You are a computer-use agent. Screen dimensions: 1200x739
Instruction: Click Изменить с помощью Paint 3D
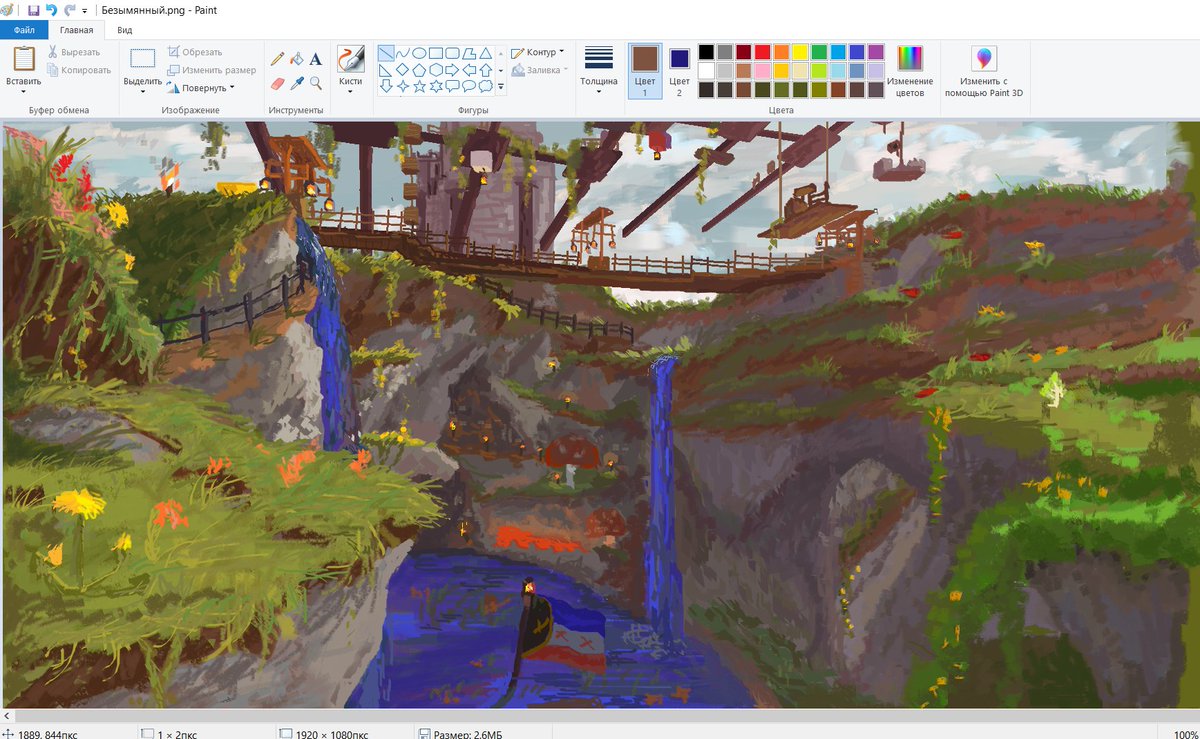984,70
